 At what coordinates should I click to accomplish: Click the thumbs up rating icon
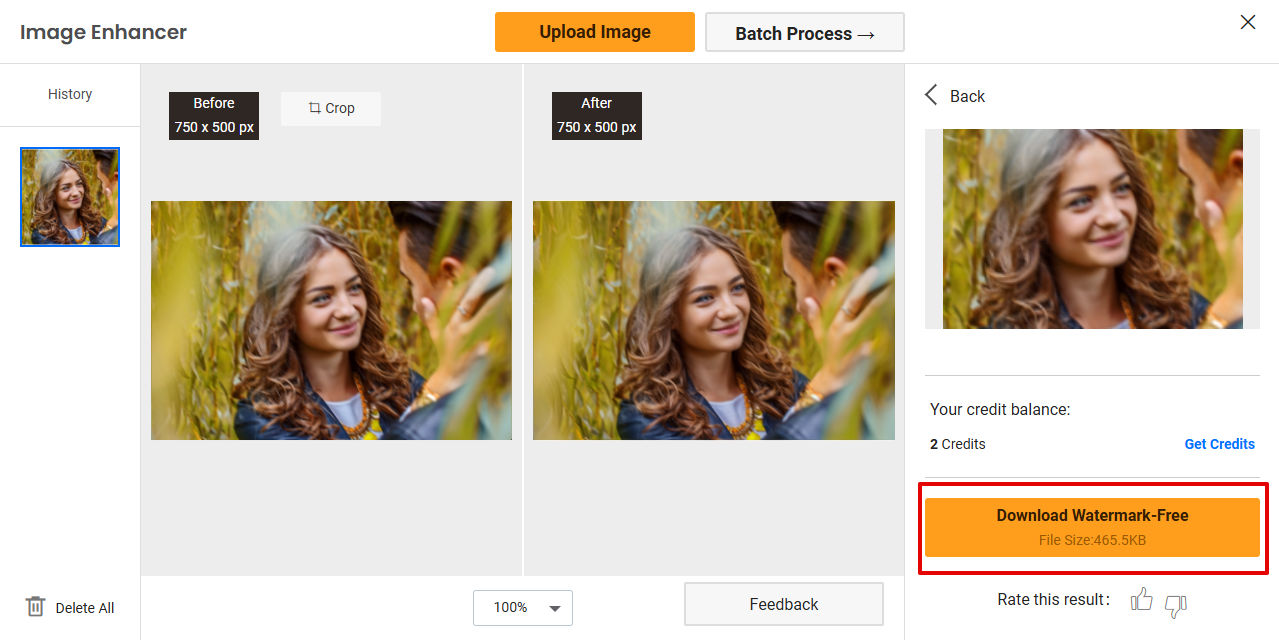1141,600
